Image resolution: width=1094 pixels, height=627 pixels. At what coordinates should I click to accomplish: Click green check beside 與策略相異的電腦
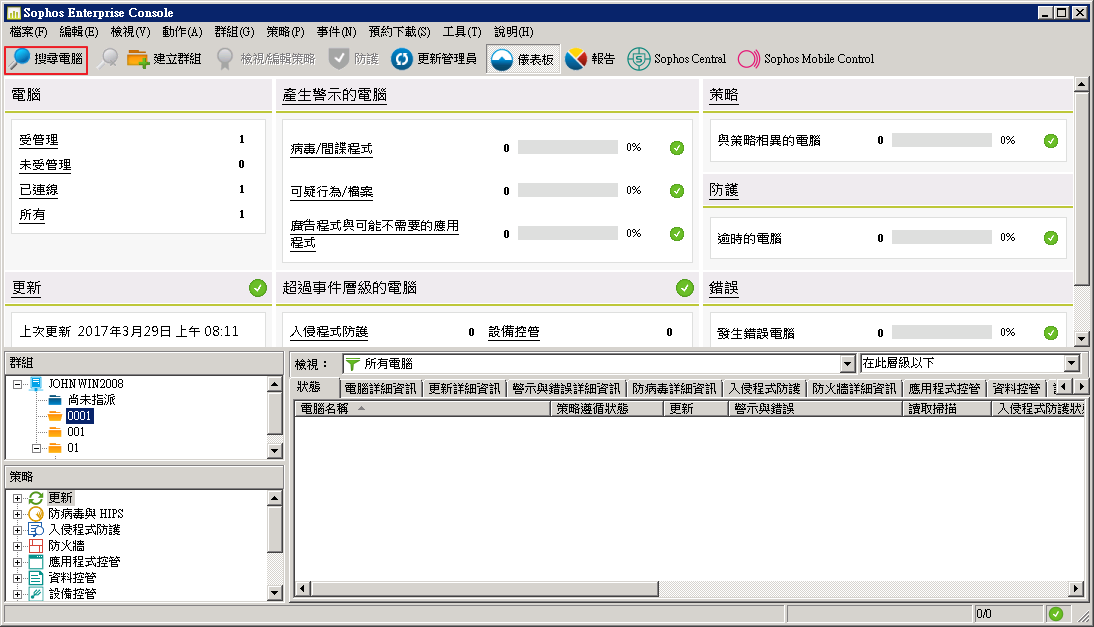pos(1051,141)
